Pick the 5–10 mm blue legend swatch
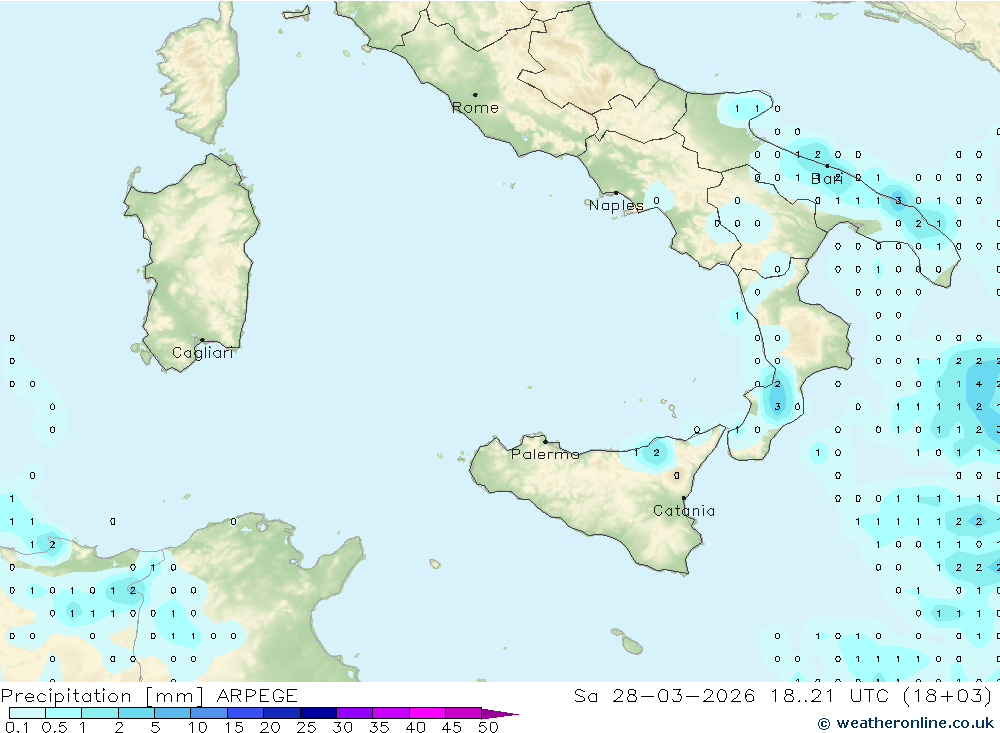The width and height of the screenshot is (1000, 733). [172, 713]
